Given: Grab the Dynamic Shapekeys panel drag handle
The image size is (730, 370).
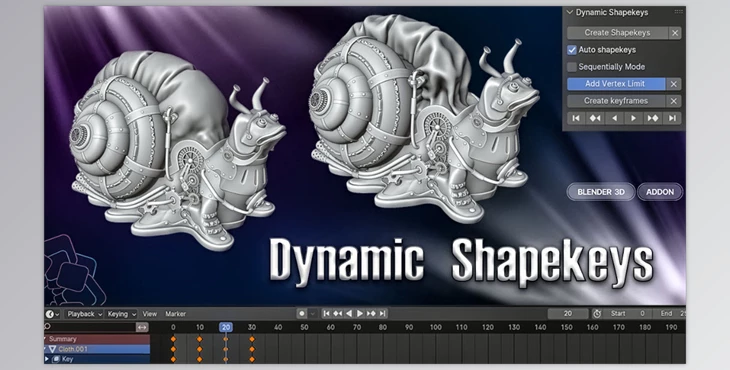Looking at the screenshot, I should [x=678, y=12].
